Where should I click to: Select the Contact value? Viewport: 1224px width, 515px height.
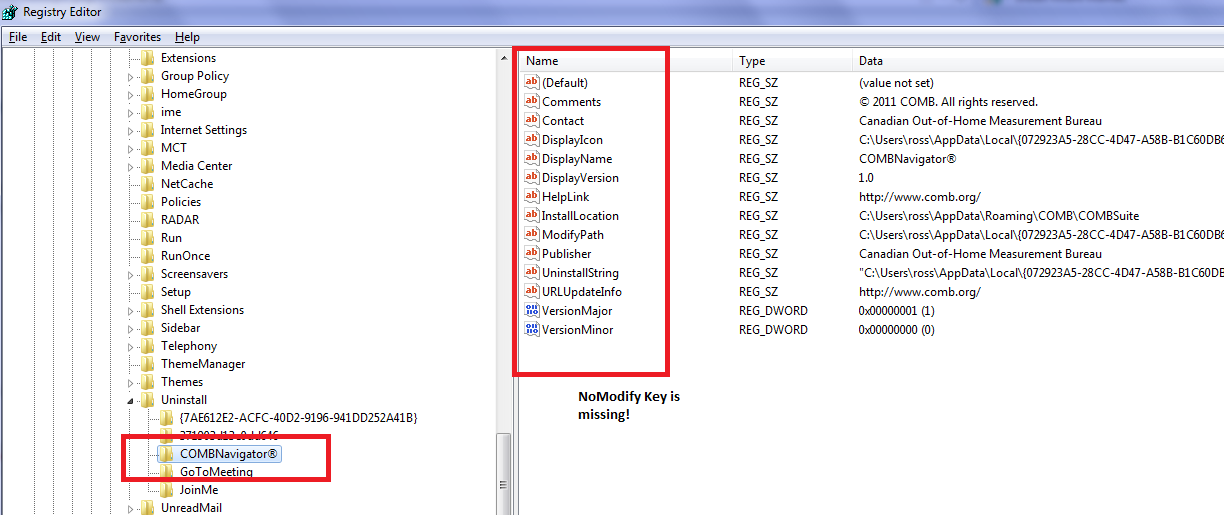pyautogui.click(x=563, y=120)
